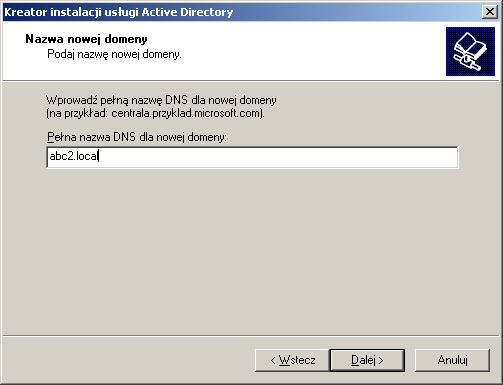Cancel the wizard with Anuluj
The height and width of the screenshot is (385, 503).
(452, 360)
